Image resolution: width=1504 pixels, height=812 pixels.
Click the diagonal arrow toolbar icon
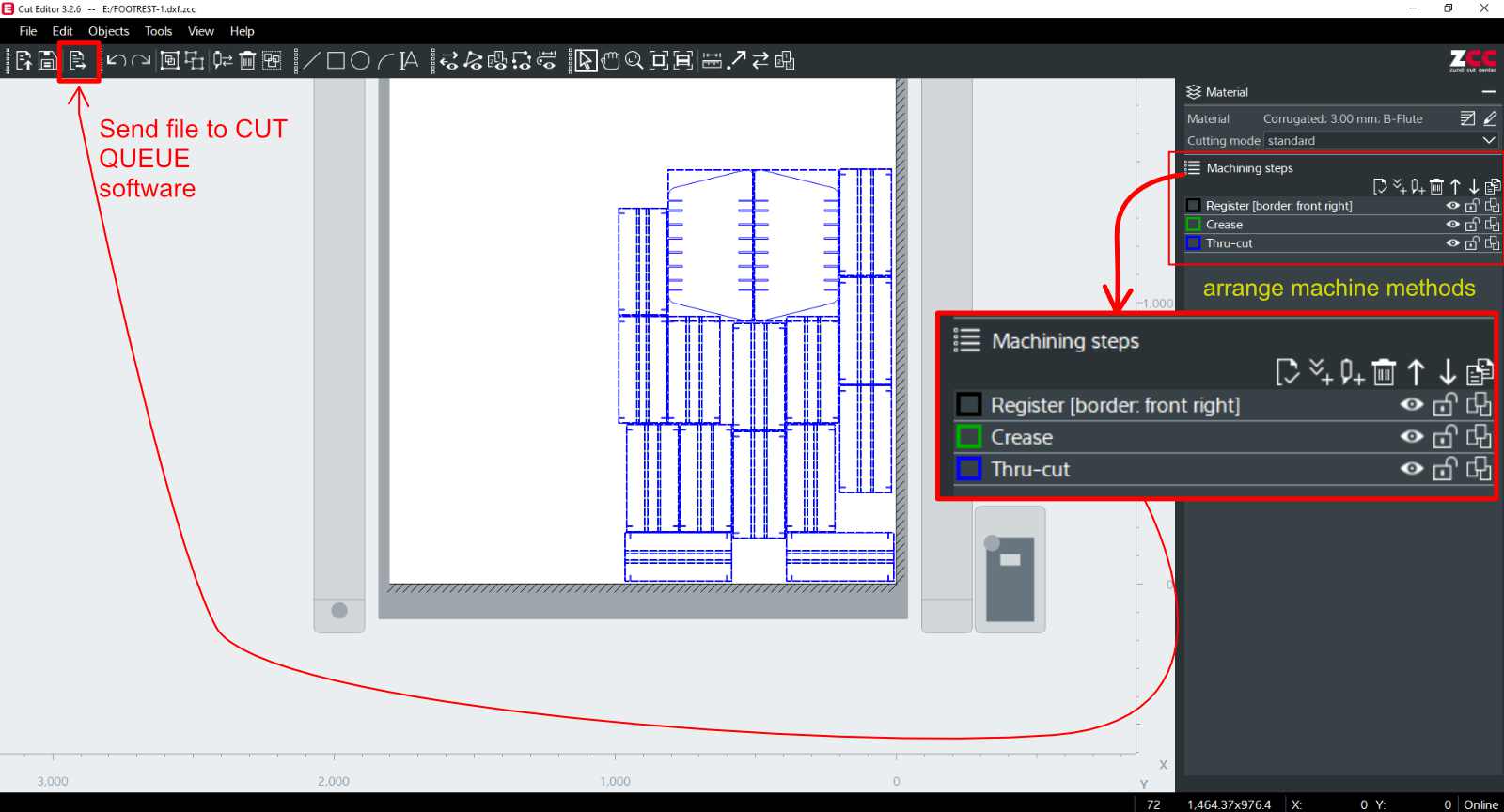737,61
